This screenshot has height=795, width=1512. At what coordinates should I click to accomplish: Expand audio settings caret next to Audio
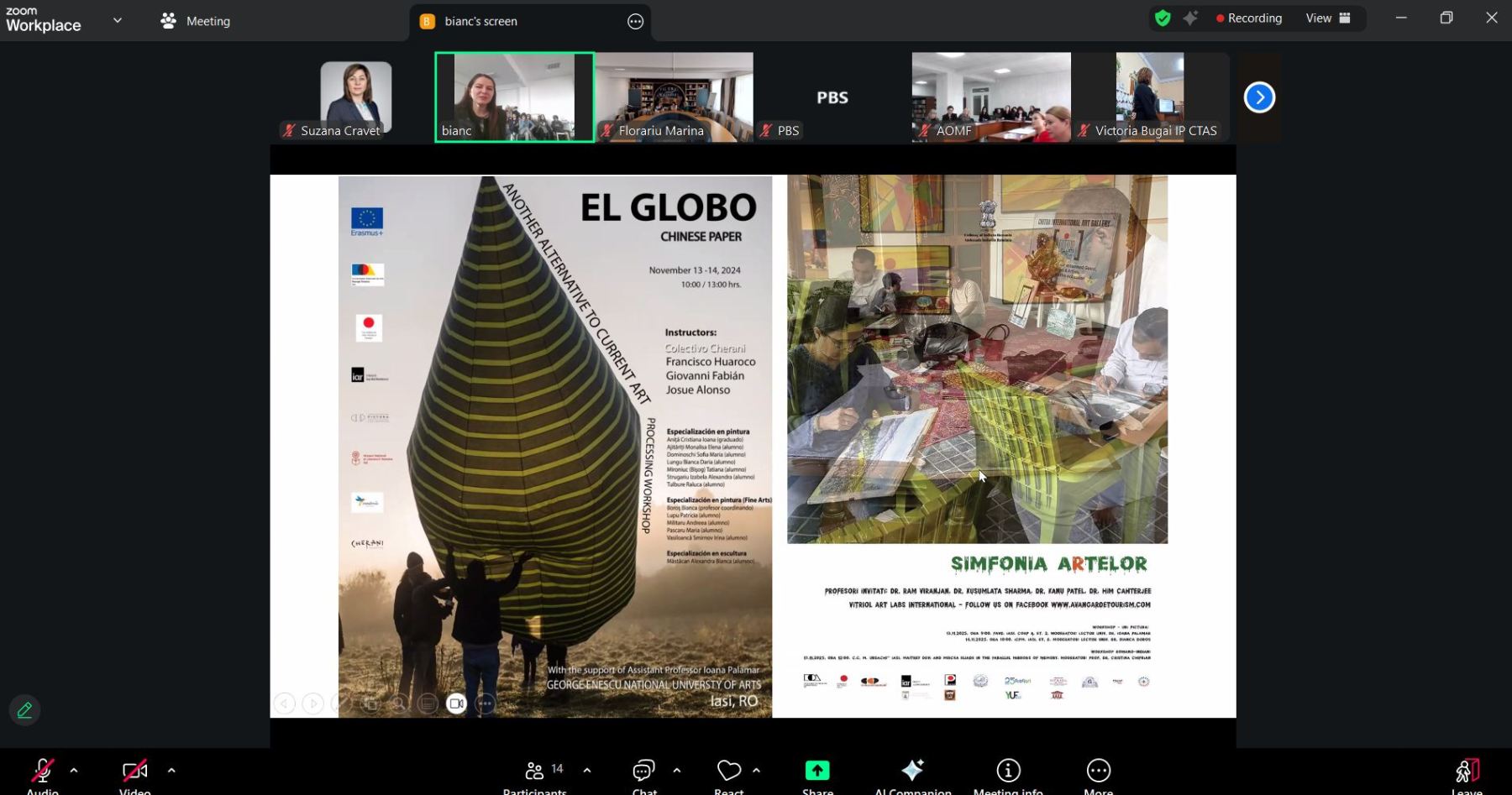(x=74, y=770)
